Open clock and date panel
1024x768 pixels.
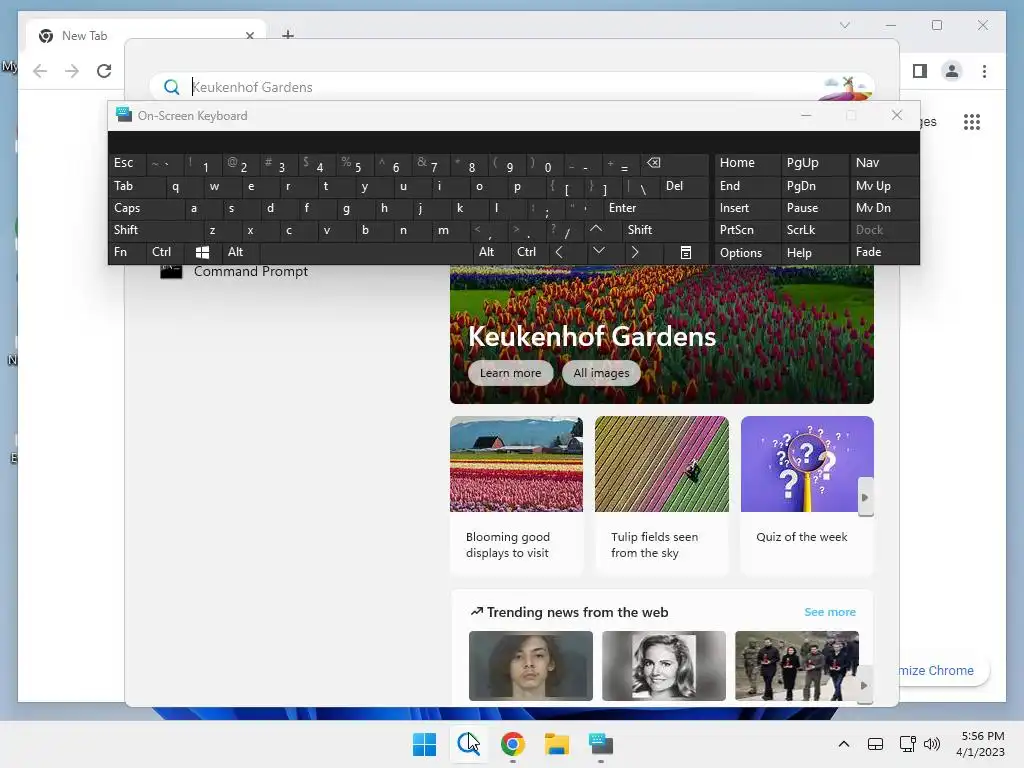pyautogui.click(x=981, y=744)
